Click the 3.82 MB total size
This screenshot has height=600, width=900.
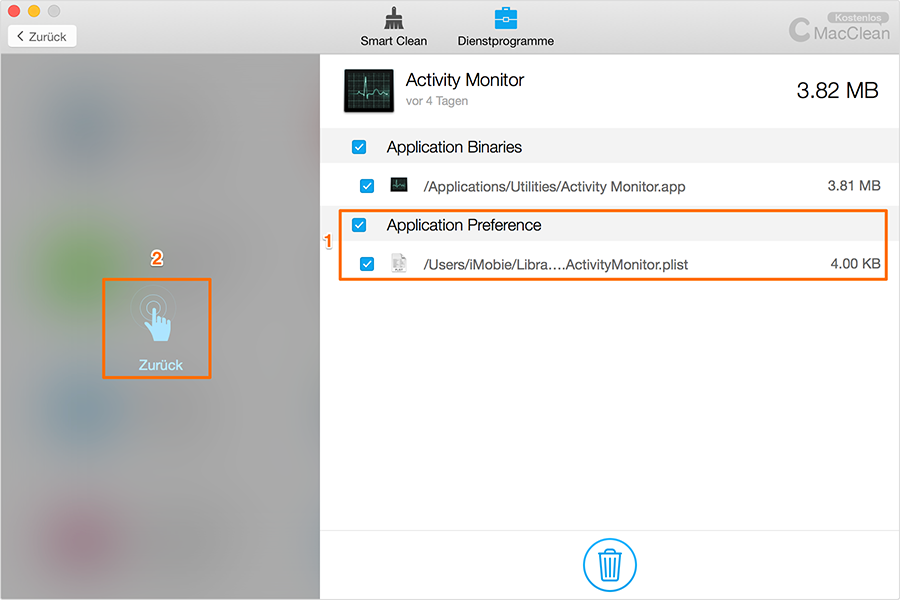coord(837,90)
